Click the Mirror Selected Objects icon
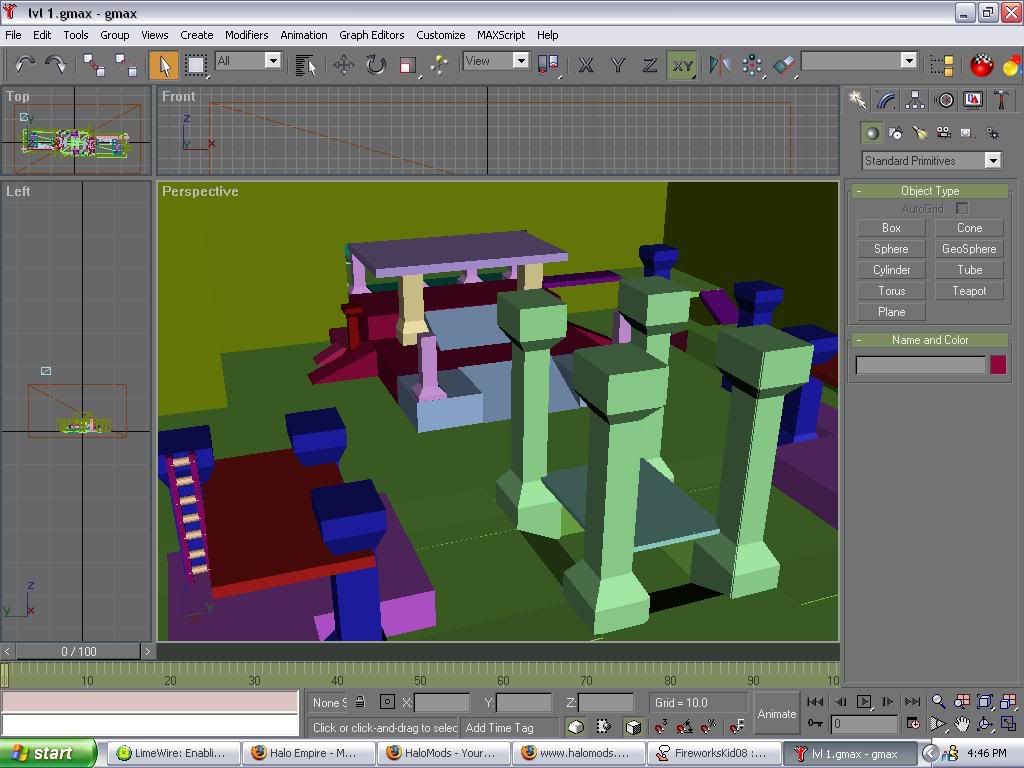 (x=720, y=65)
